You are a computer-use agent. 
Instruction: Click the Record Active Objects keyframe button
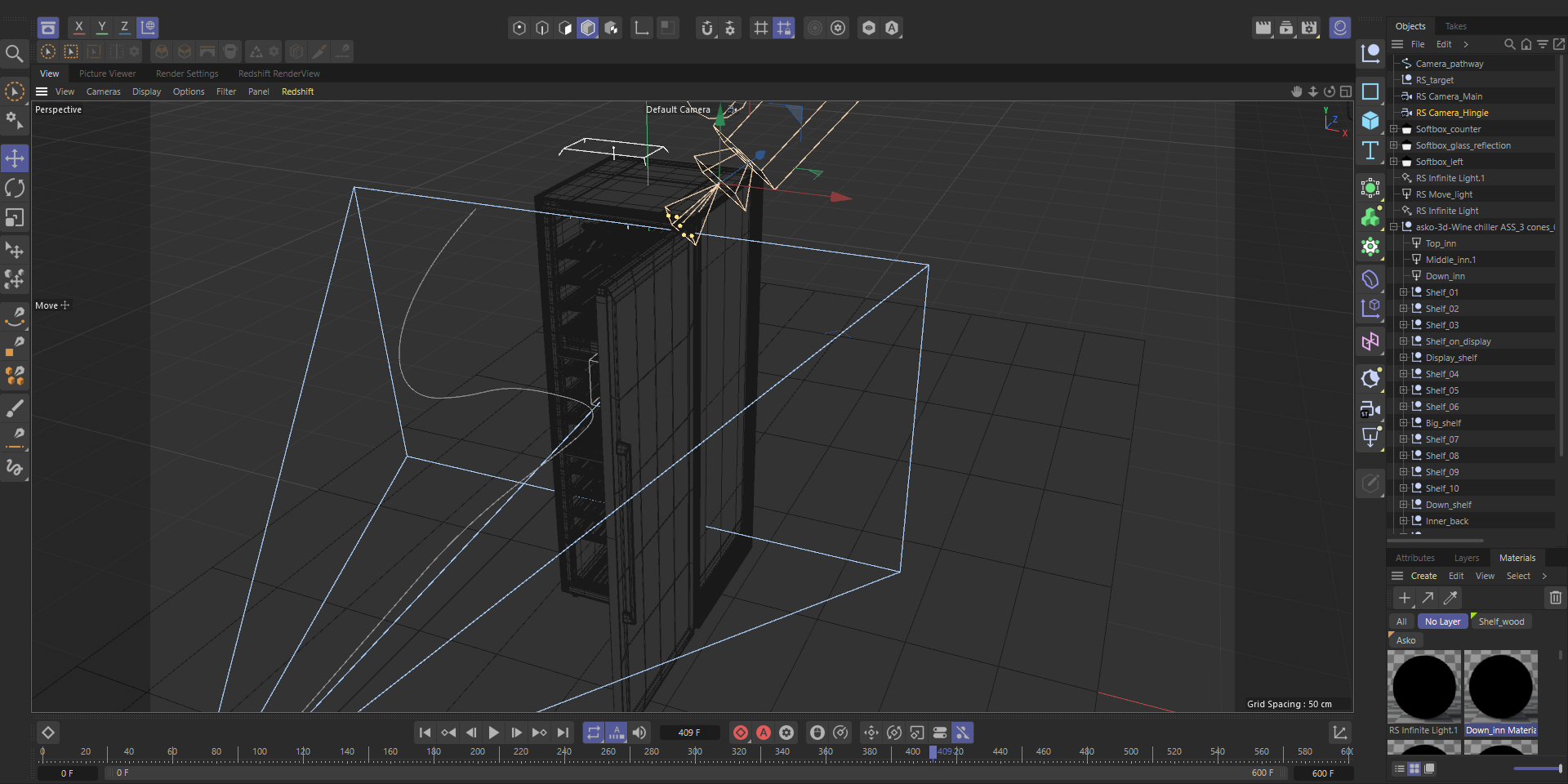(x=741, y=733)
